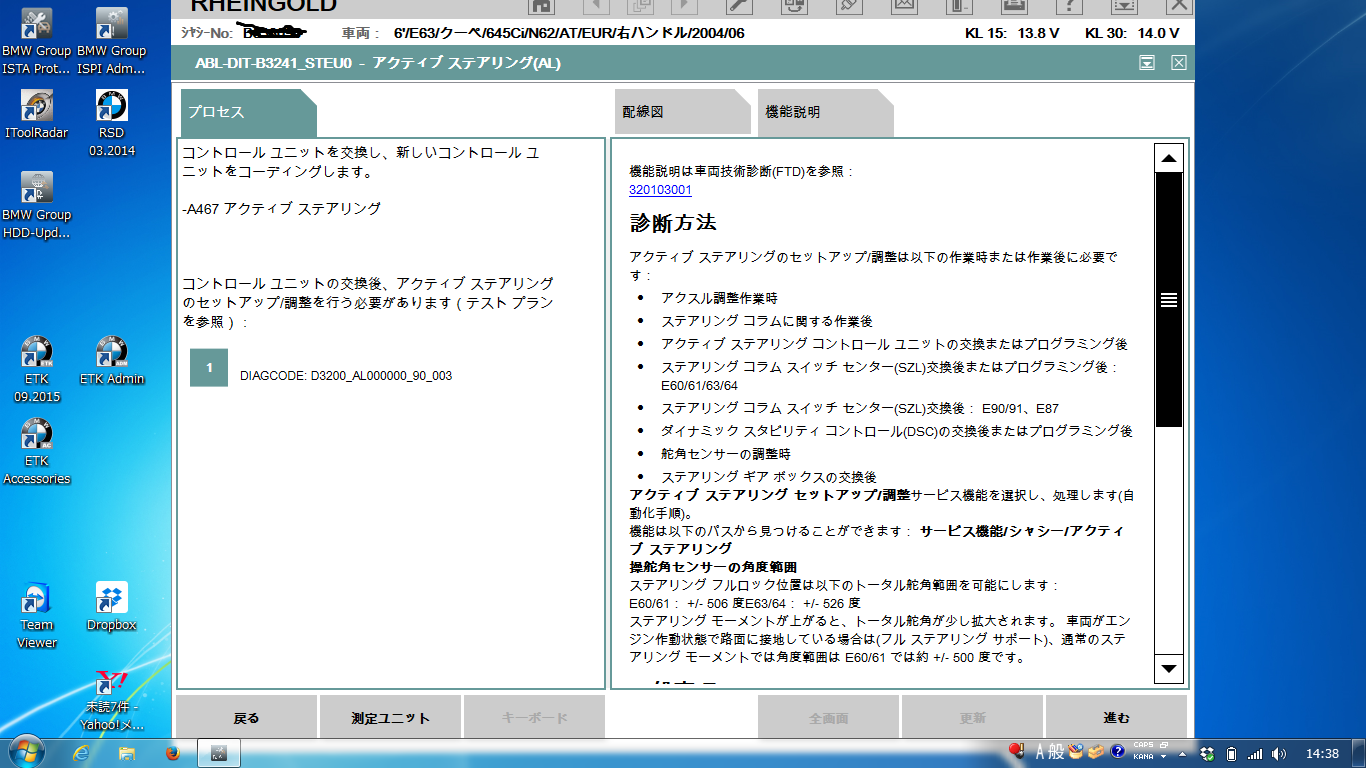Image resolution: width=1366 pixels, height=768 pixels.
Task: Open the BMW Group ISPI Adm desktop shortcut
Action: coord(111,41)
